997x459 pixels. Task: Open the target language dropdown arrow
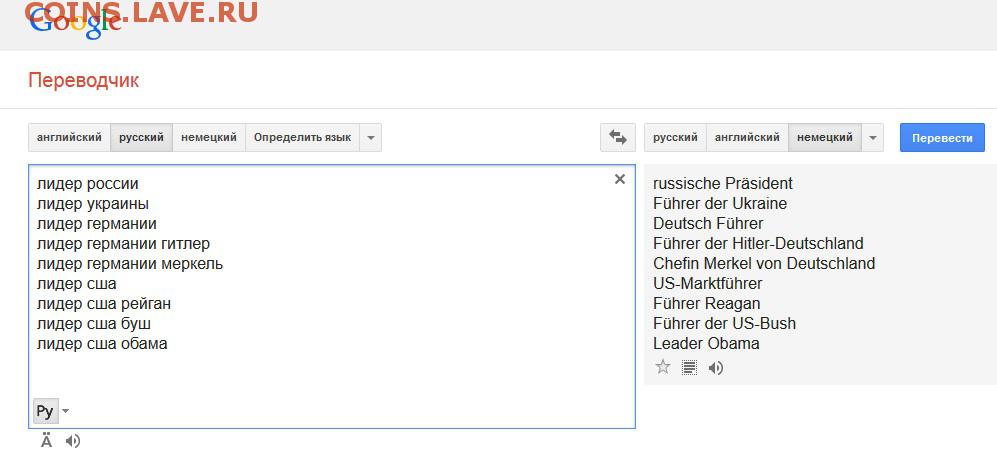tap(872, 137)
